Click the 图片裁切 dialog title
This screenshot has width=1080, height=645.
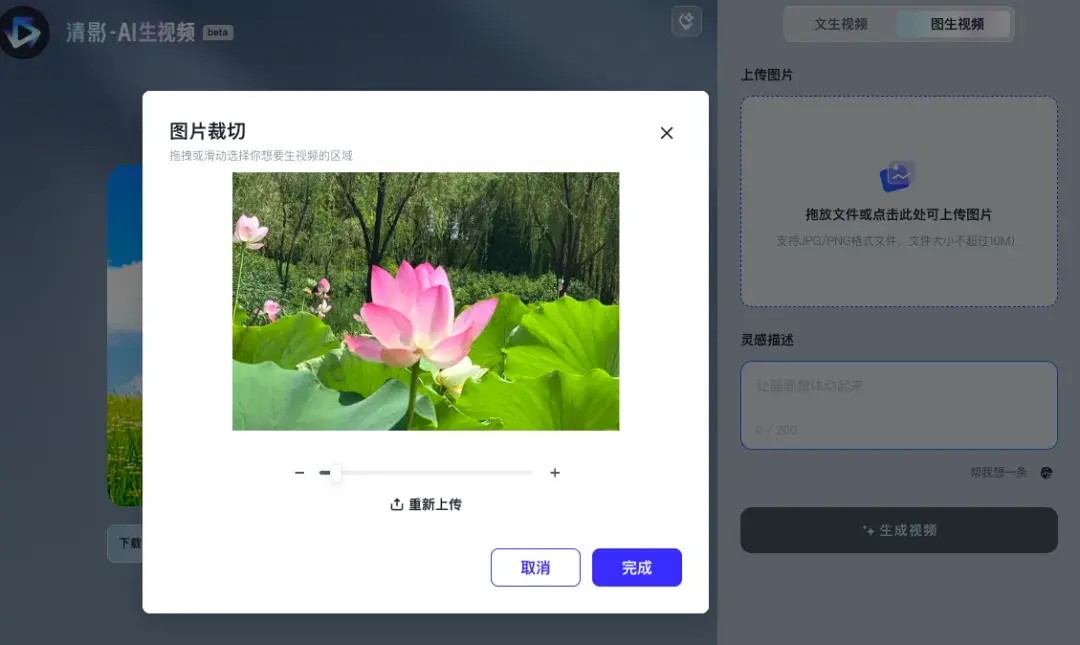(x=207, y=131)
